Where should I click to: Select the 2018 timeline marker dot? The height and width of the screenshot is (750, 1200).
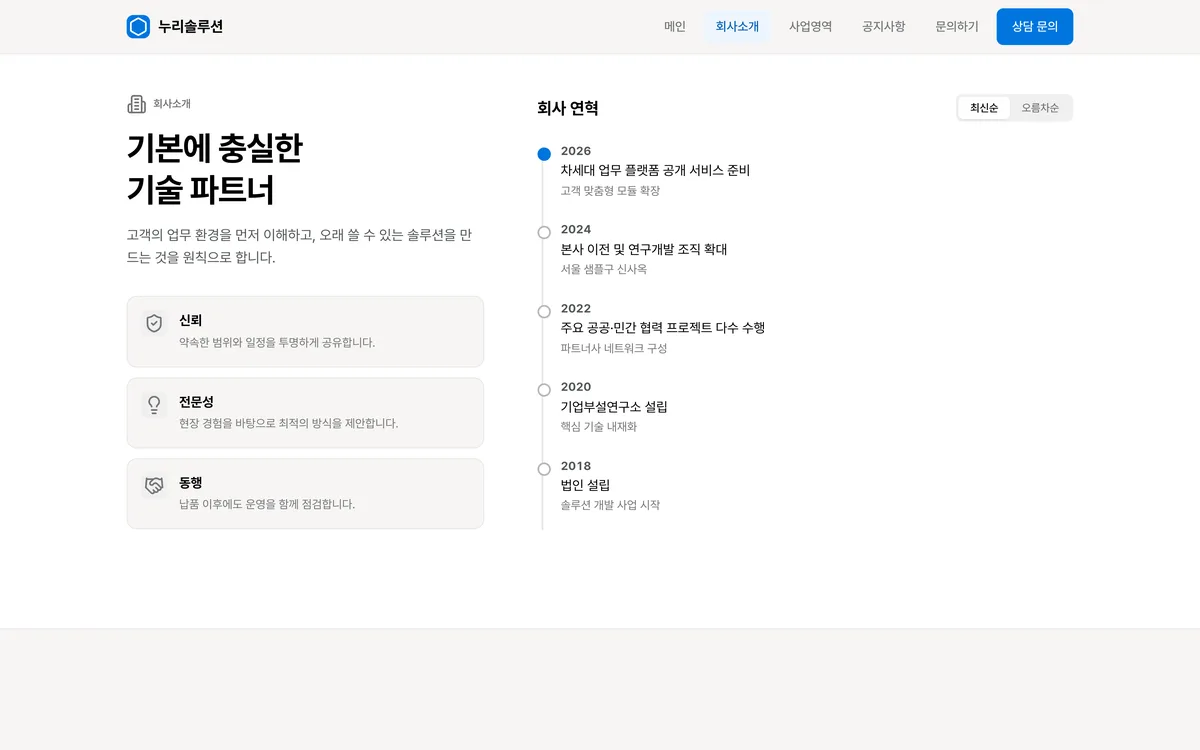pyautogui.click(x=544, y=469)
